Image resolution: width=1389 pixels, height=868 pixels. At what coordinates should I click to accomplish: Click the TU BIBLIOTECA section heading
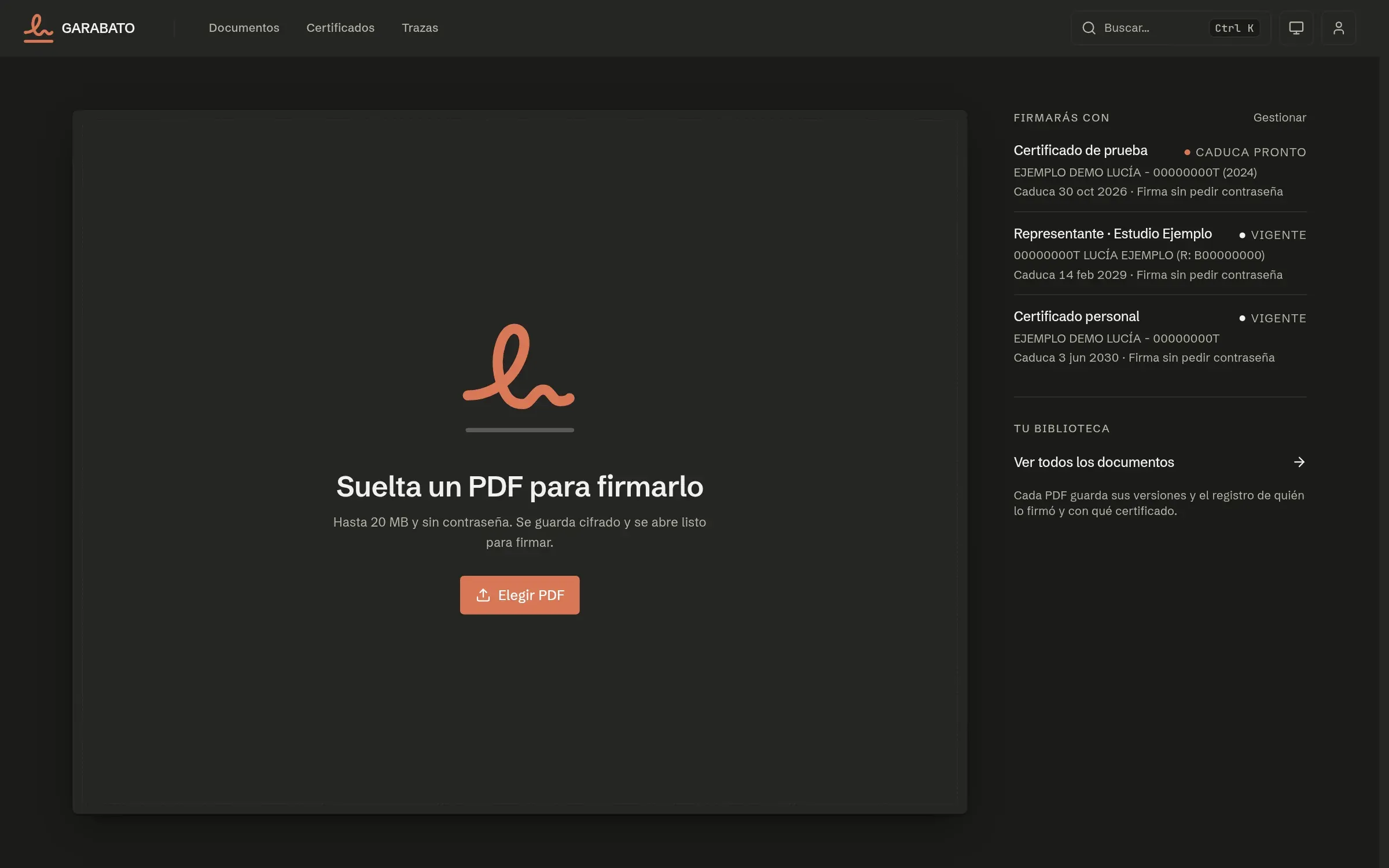pyautogui.click(x=1061, y=429)
